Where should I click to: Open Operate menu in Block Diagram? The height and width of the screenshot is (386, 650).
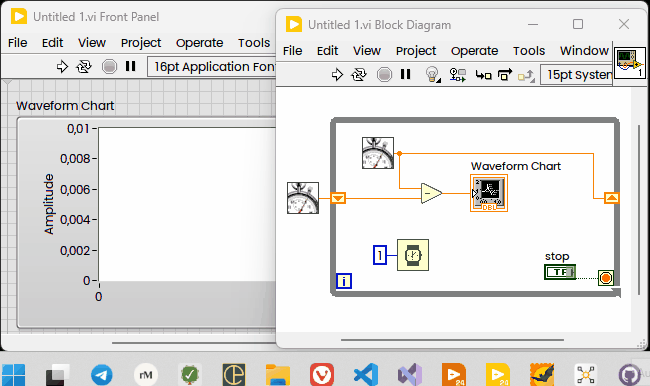coord(474,51)
